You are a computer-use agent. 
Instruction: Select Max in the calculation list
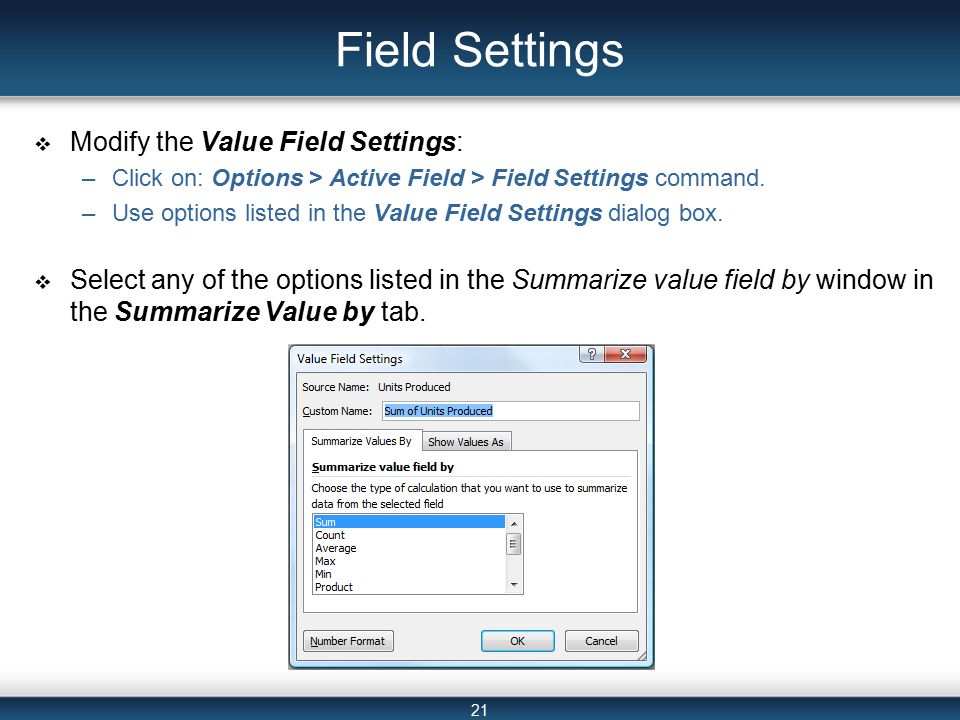click(x=409, y=561)
